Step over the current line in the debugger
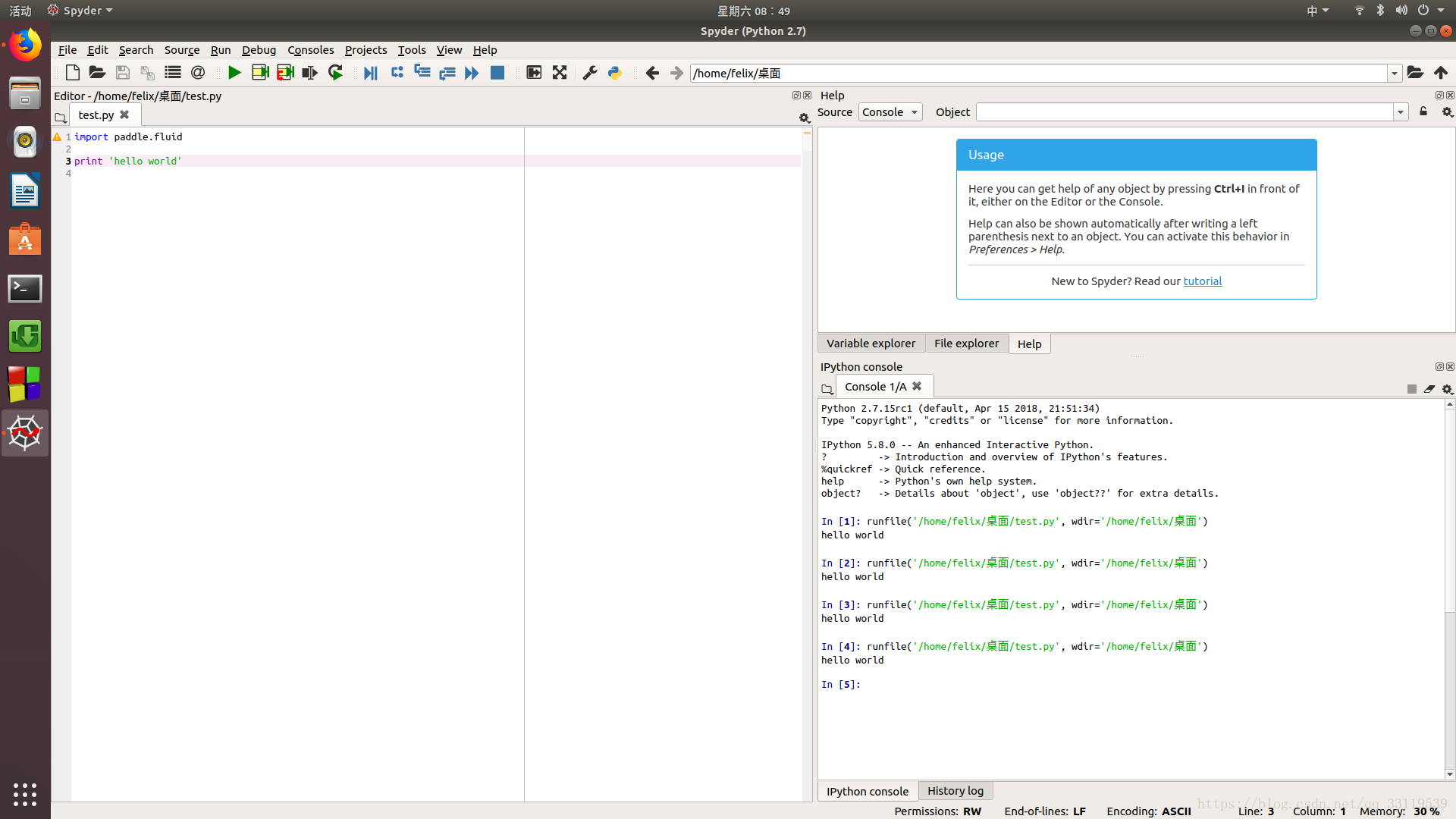This screenshot has width=1456, height=819. (397, 73)
